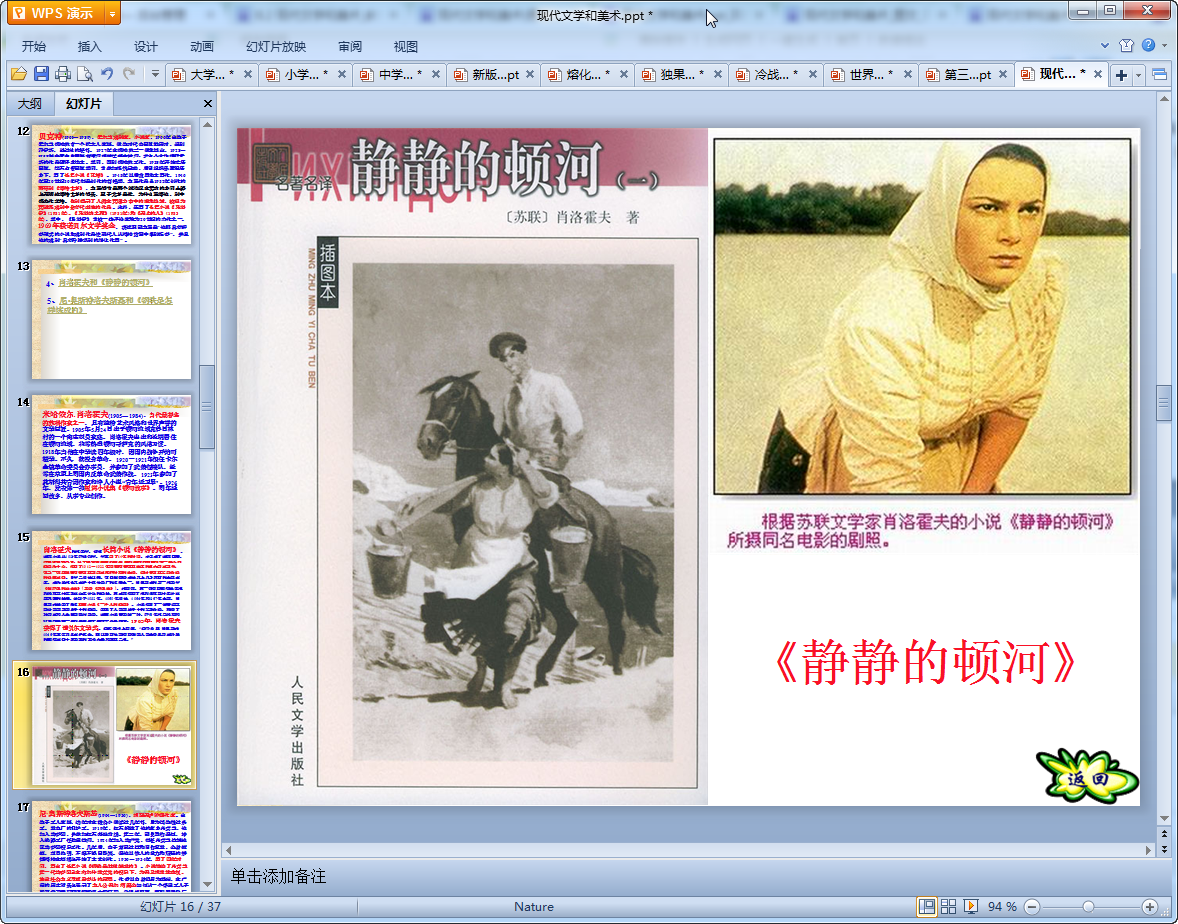
Task: Select slide 13 thumbnail
Action: coord(111,319)
